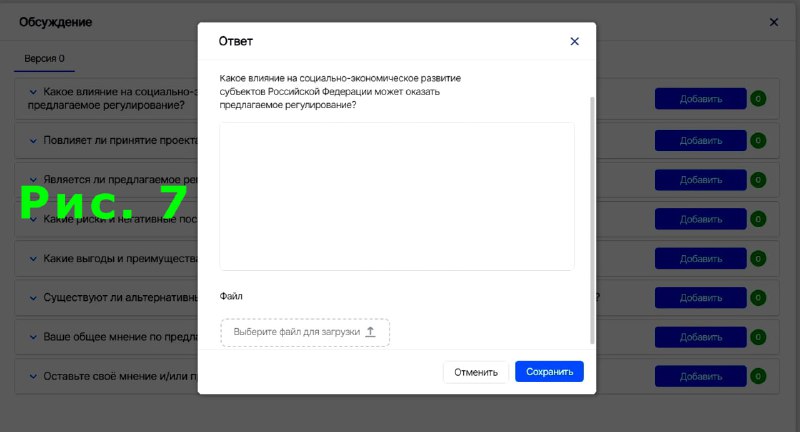The width and height of the screenshot is (800, 432).
Task: Expand the 'Существуют ли альтернативные' chevron
Action: [33, 298]
